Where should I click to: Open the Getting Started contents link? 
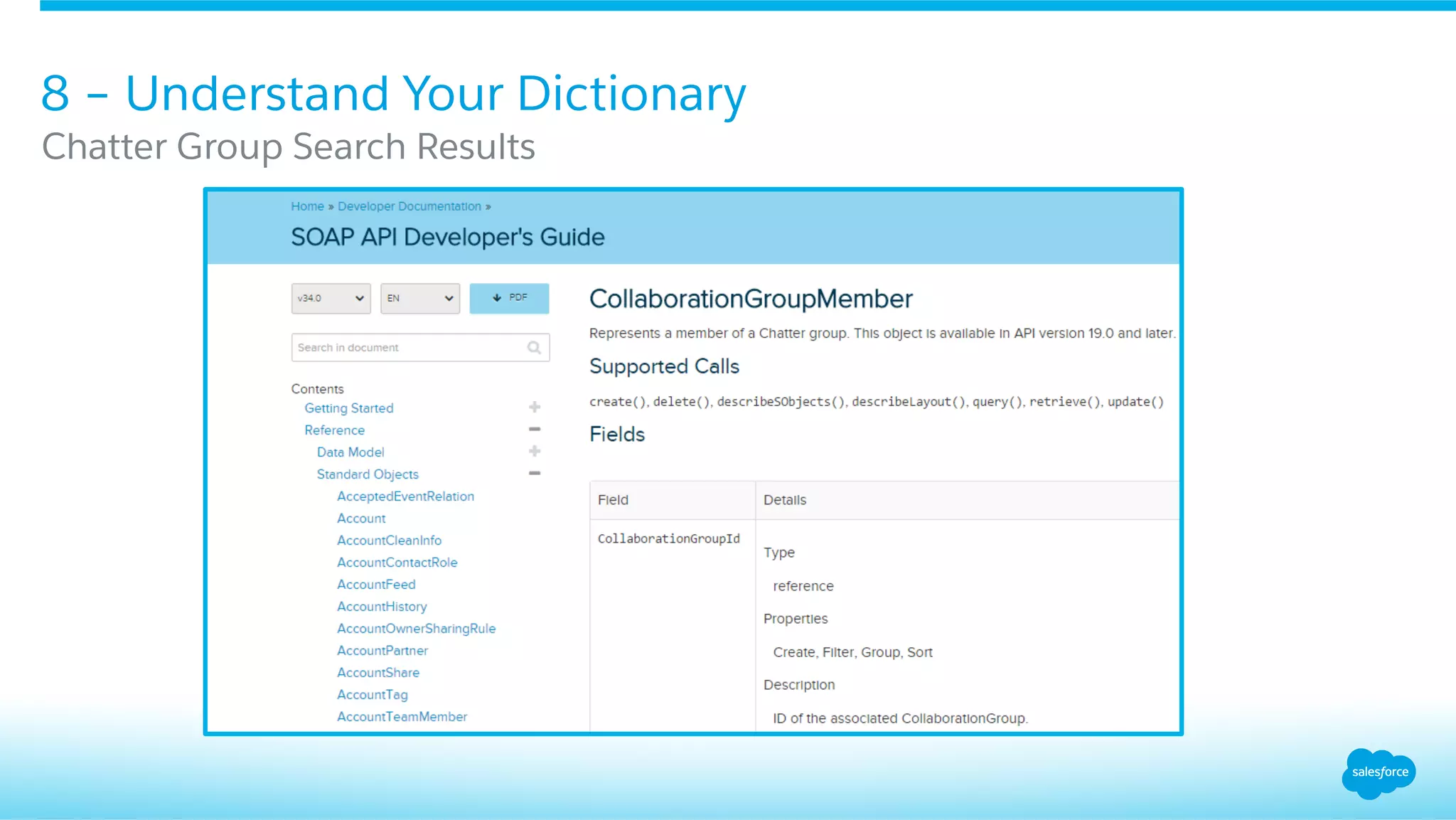[349, 408]
